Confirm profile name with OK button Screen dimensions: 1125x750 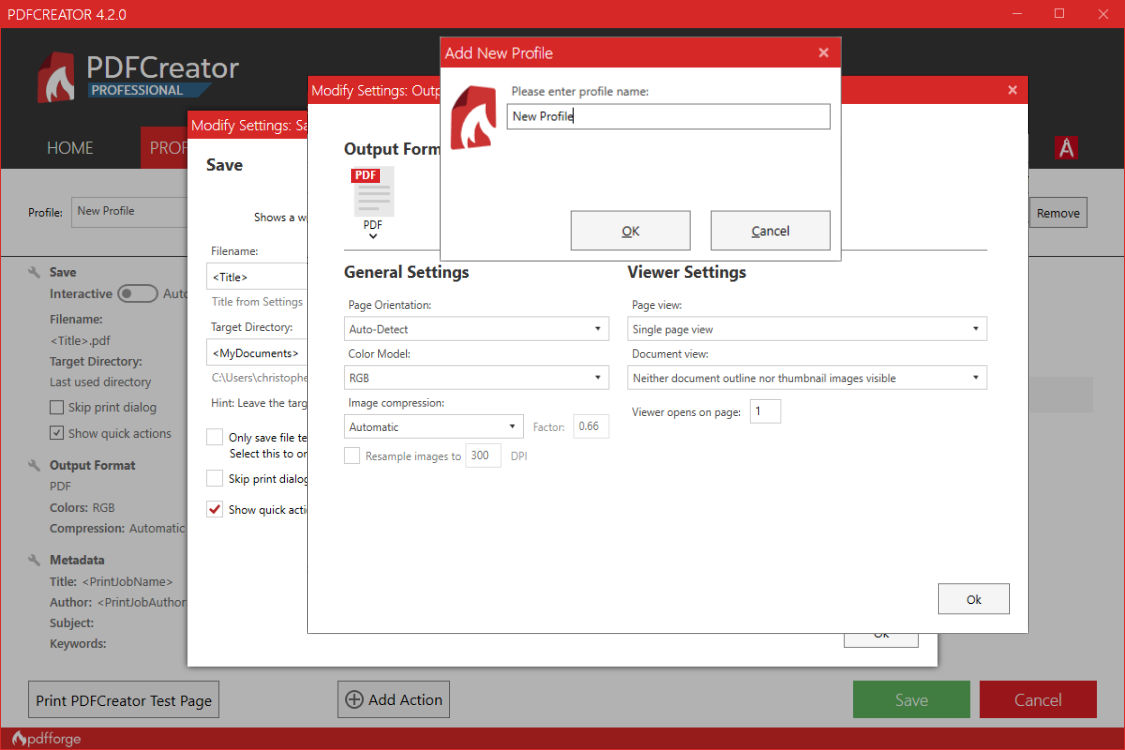[630, 231]
